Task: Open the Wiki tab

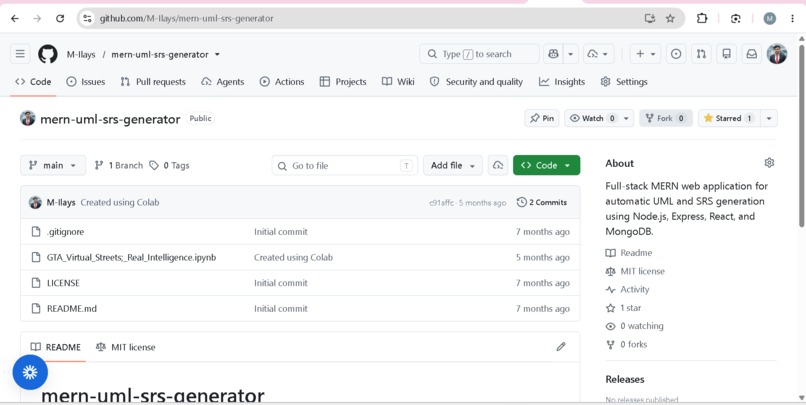Action: (398, 82)
